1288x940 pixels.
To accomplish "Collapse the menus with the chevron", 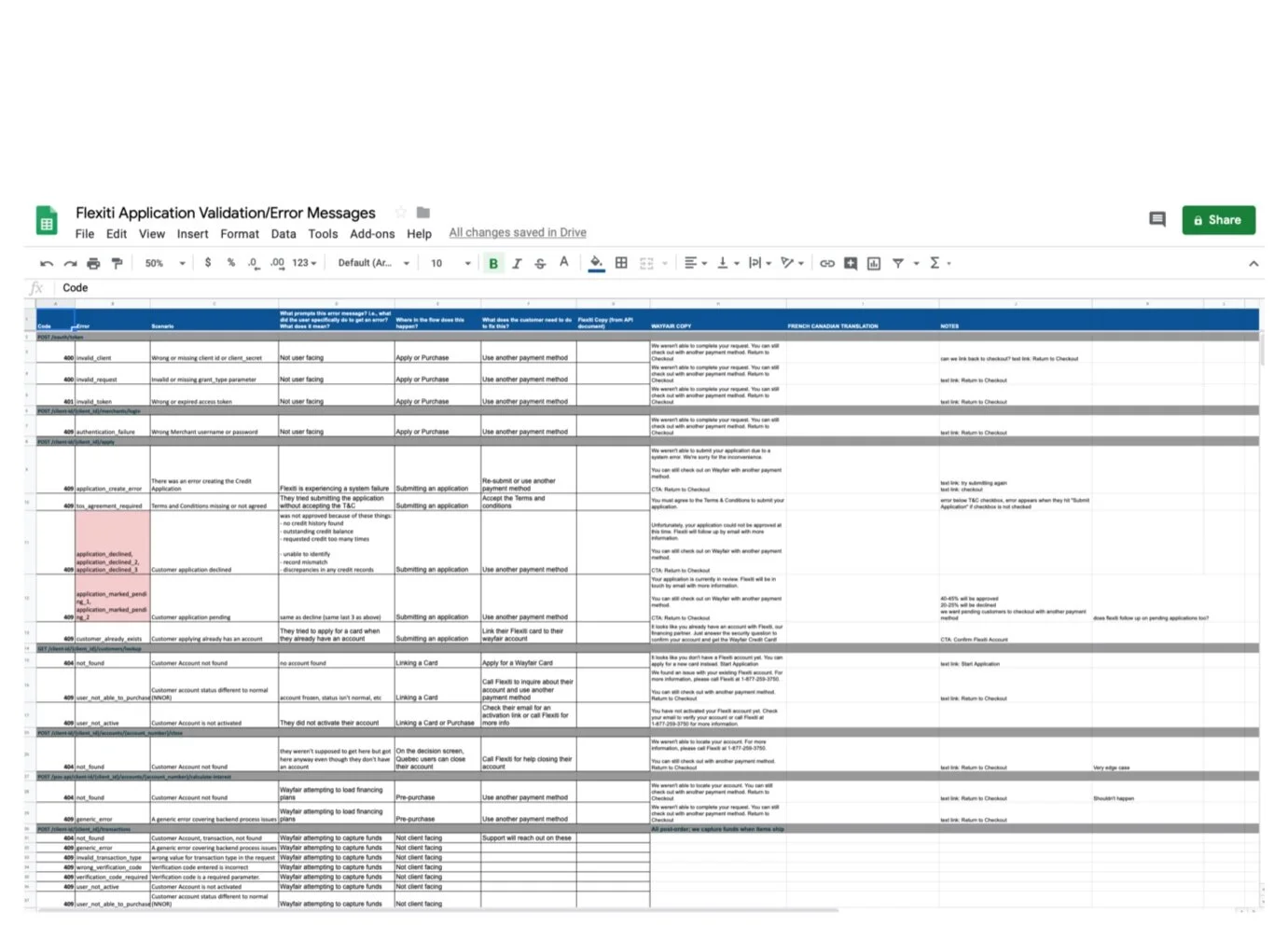I will 1253,264.
